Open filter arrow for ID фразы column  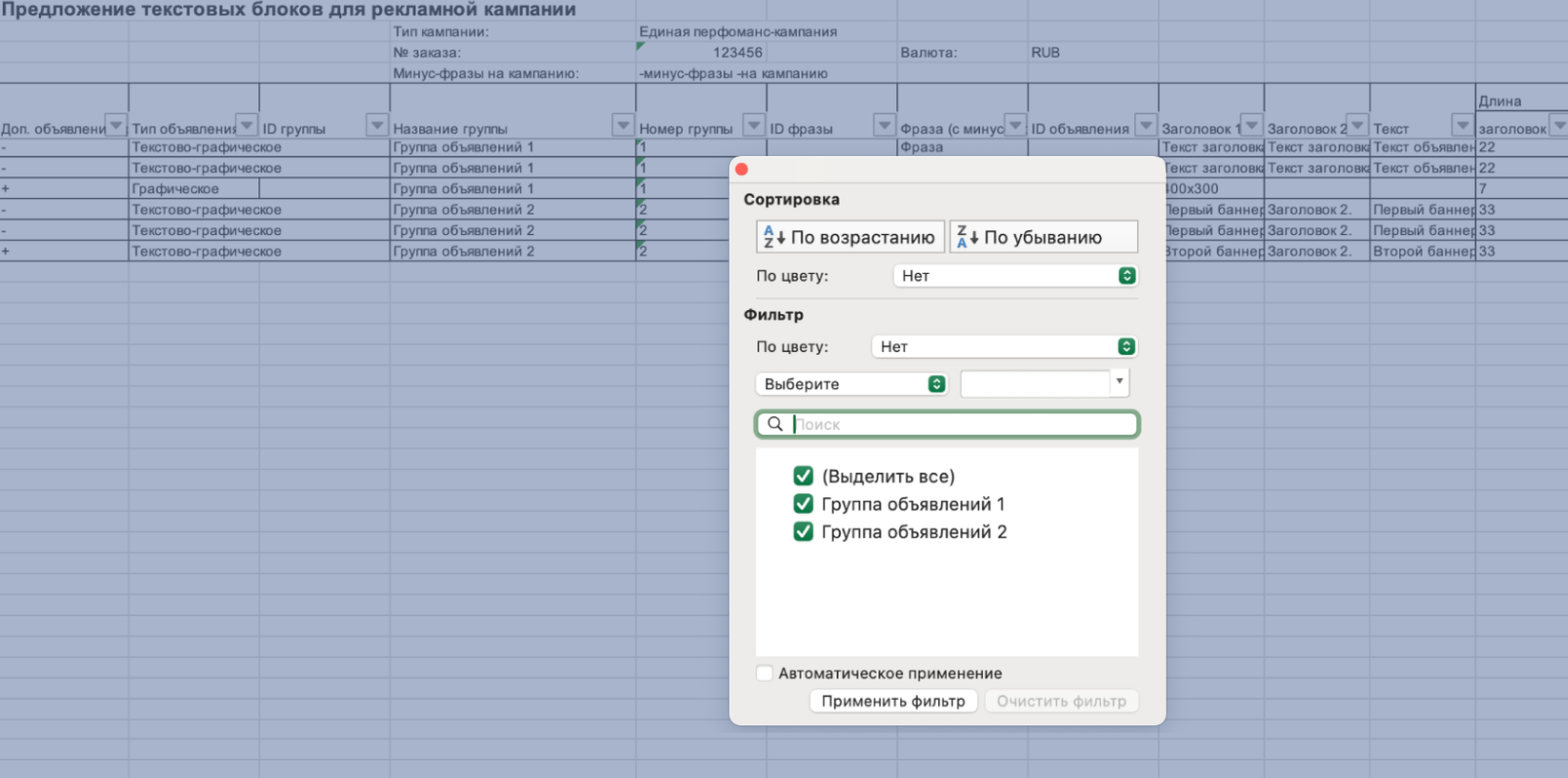coord(884,125)
